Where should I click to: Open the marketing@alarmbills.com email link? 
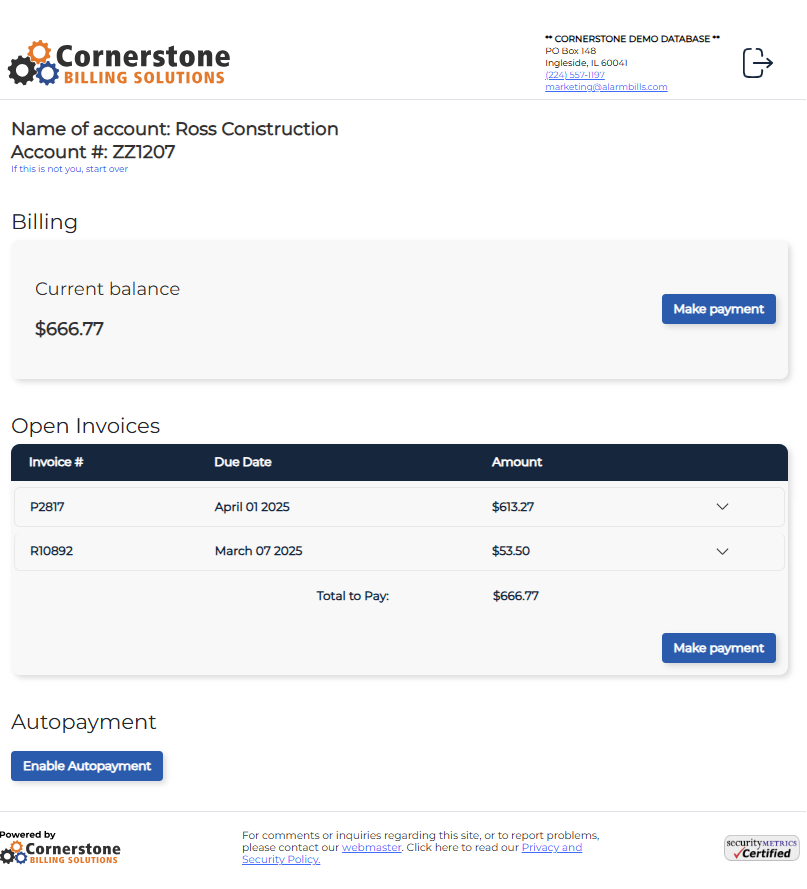point(606,87)
